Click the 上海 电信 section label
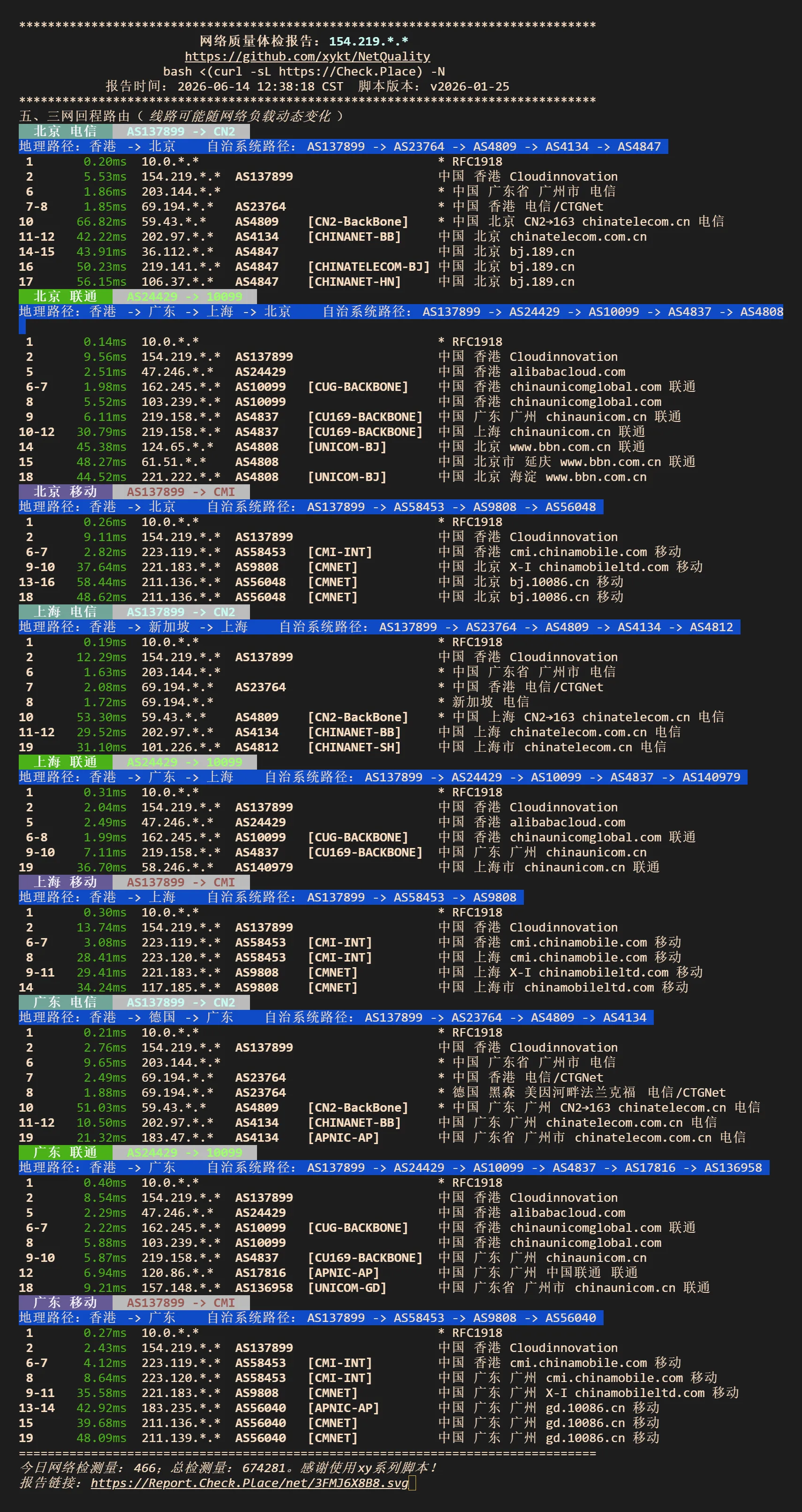 [x=65, y=612]
